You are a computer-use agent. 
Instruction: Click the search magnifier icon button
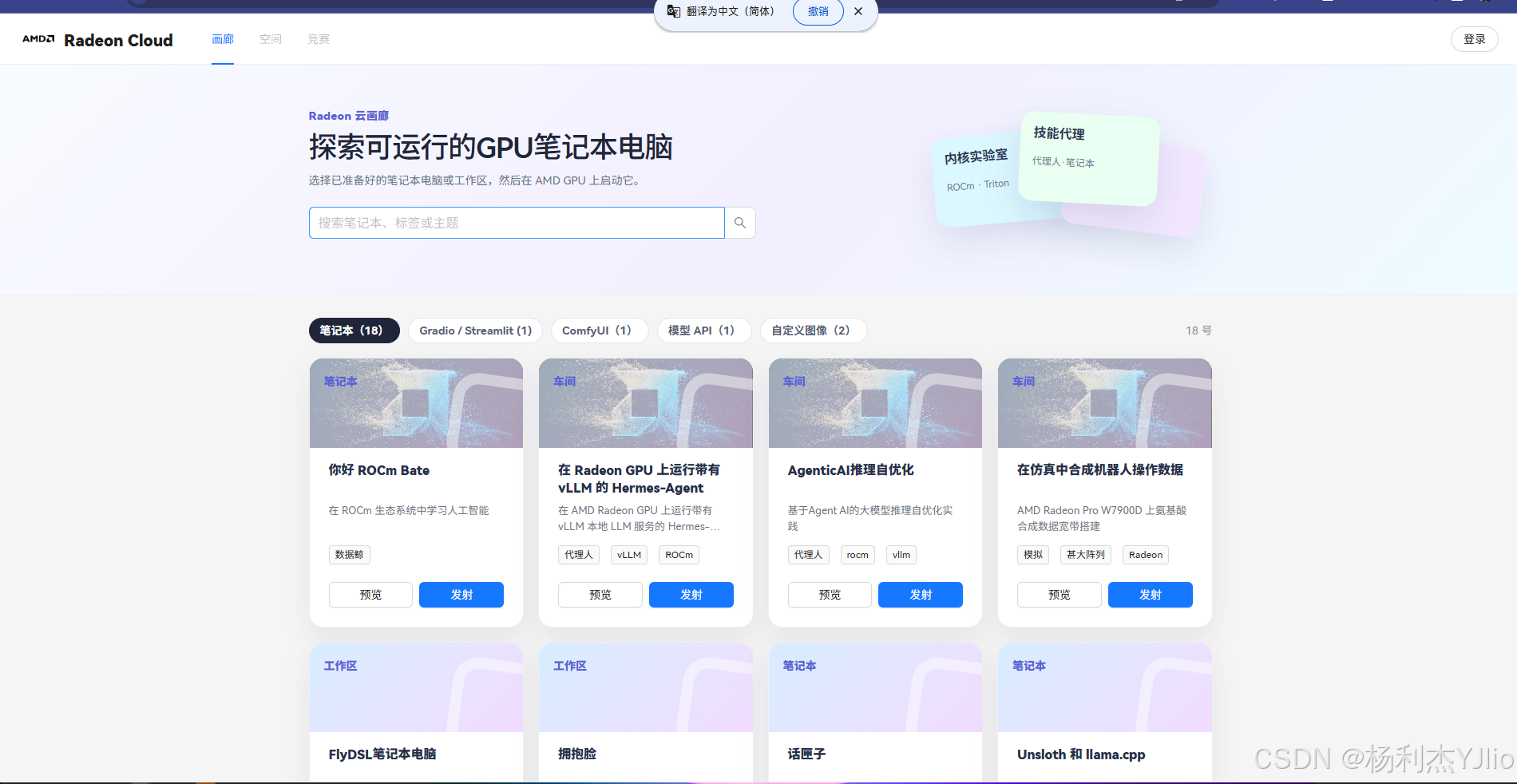pyautogui.click(x=740, y=223)
